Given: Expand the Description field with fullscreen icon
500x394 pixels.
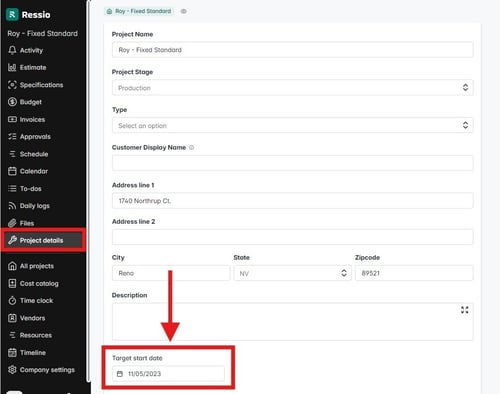Looking at the screenshot, I should 465,310.
